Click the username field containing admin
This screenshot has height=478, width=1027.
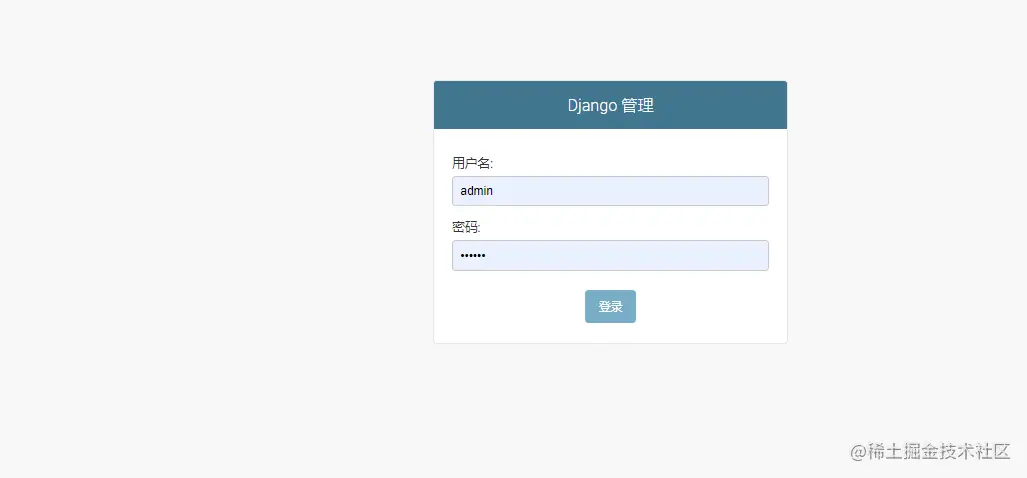click(x=610, y=191)
